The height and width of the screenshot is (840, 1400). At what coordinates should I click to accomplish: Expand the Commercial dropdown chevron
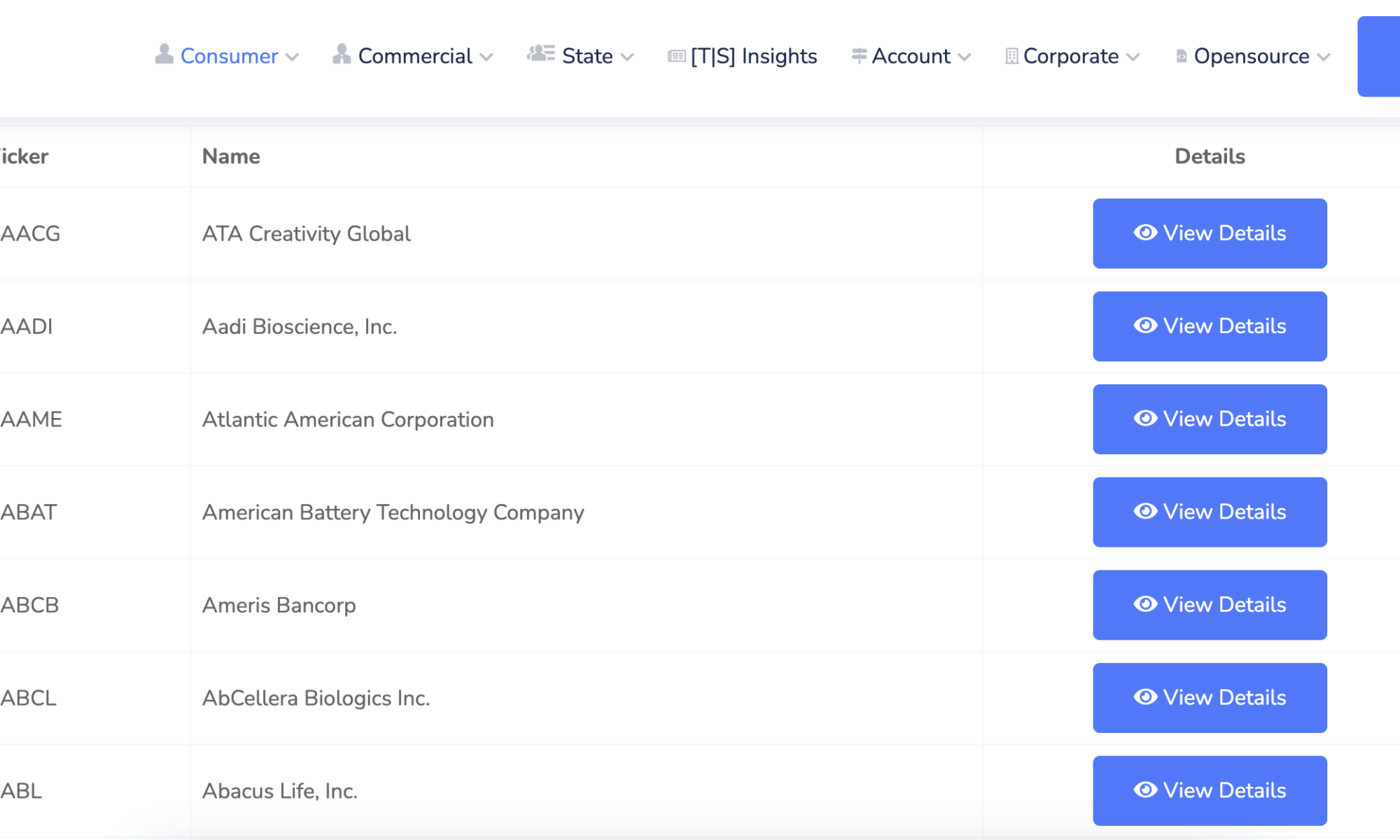click(x=486, y=57)
